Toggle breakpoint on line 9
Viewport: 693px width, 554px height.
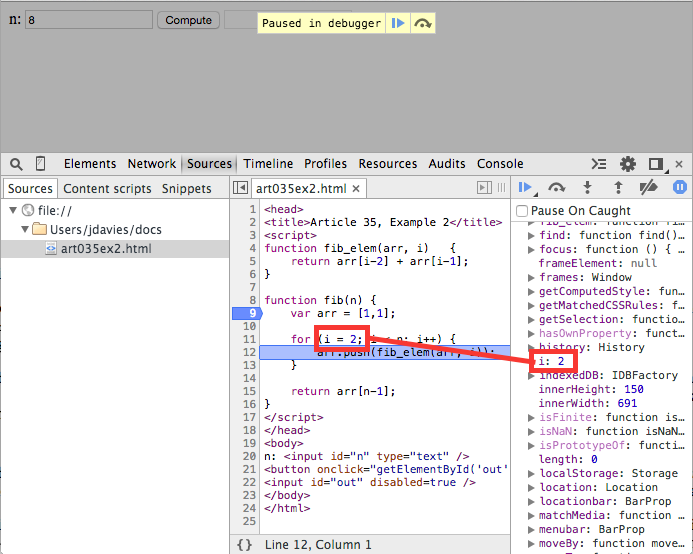point(247,313)
